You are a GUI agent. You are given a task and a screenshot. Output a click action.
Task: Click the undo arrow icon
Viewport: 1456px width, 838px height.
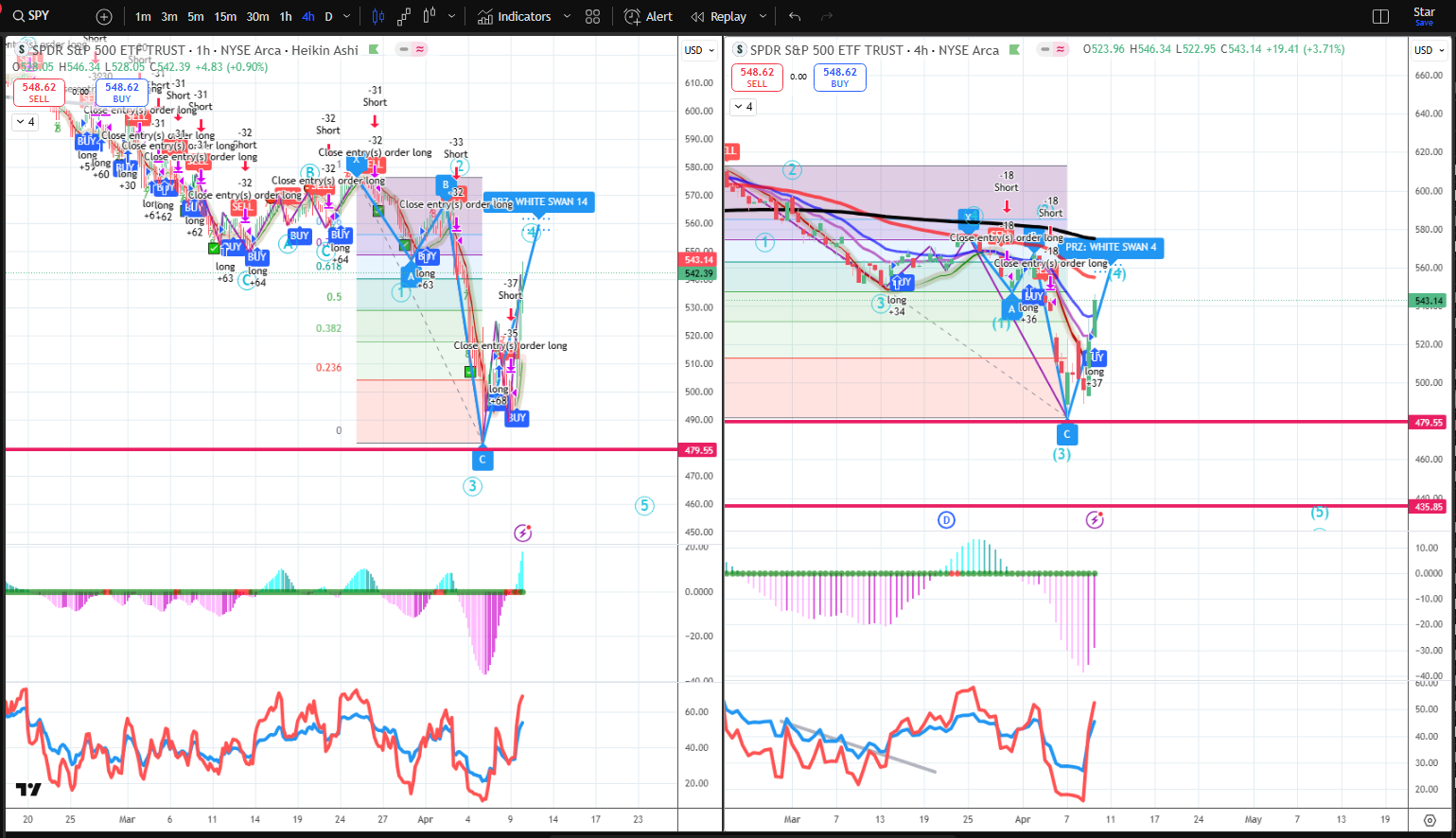(x=795, y=17)
